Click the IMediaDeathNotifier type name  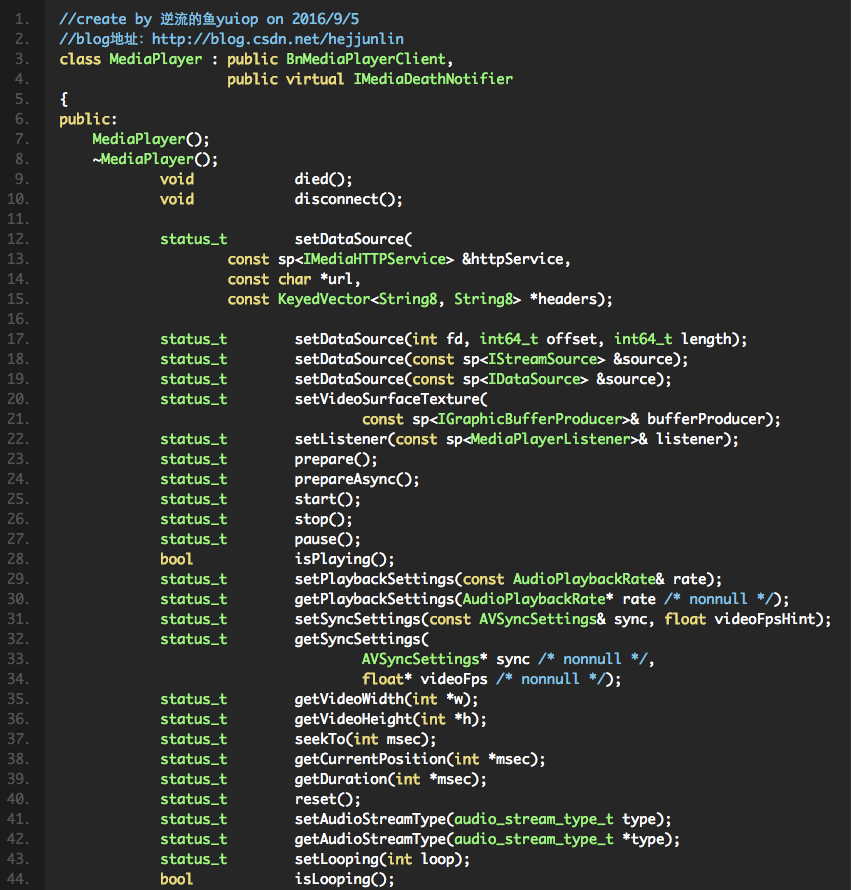(433, 79)
